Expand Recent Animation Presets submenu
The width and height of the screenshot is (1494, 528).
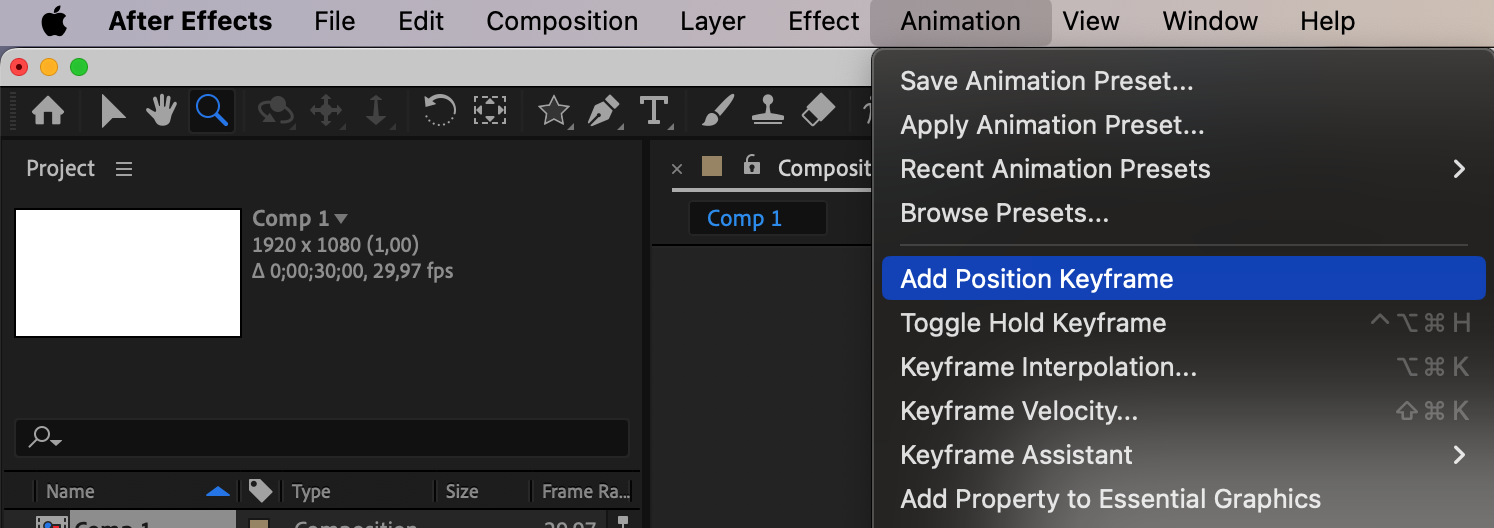click(1459, 169)
